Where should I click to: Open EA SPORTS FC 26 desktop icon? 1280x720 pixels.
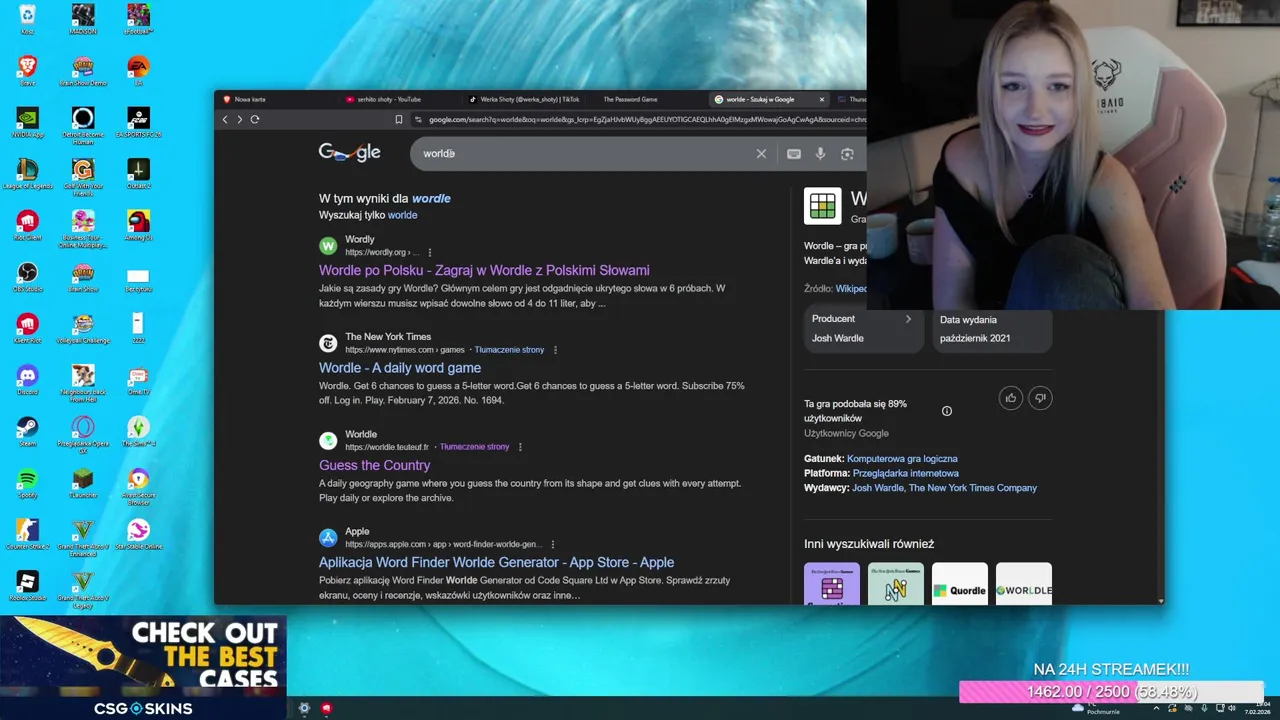pyautogui.click(x=138, y=122)
